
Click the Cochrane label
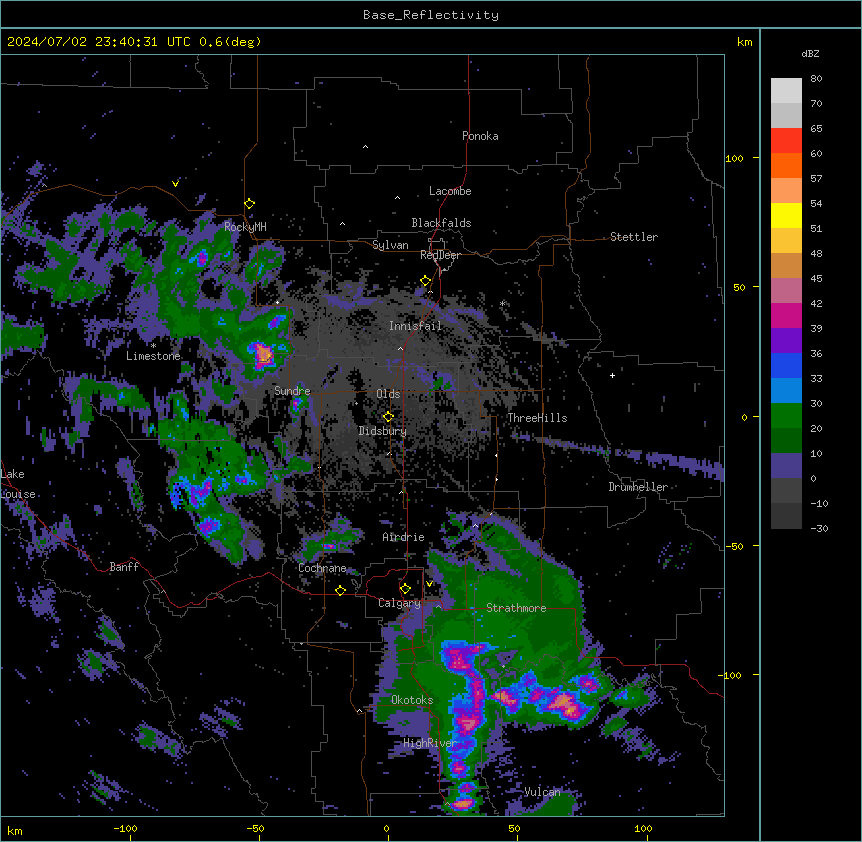click(x=322, y=568)
